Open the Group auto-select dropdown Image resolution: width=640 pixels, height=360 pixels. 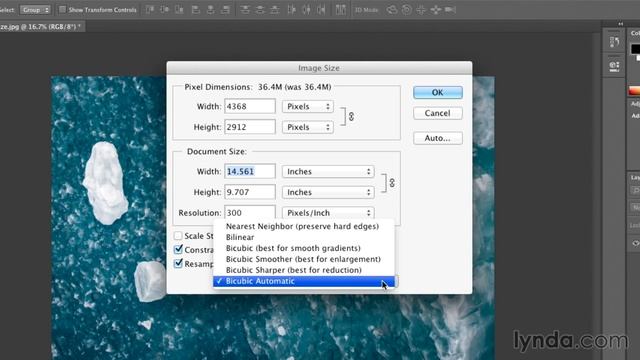[35, 9]
